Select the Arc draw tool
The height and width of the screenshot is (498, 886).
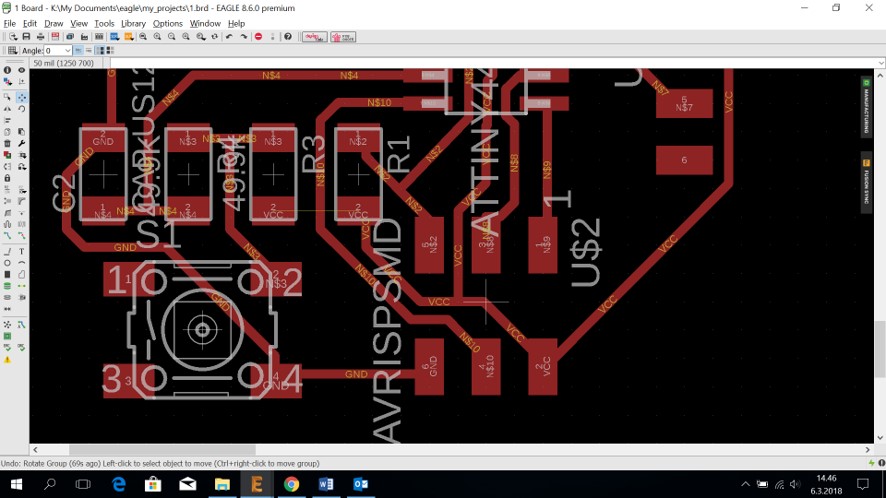[21, 262]
